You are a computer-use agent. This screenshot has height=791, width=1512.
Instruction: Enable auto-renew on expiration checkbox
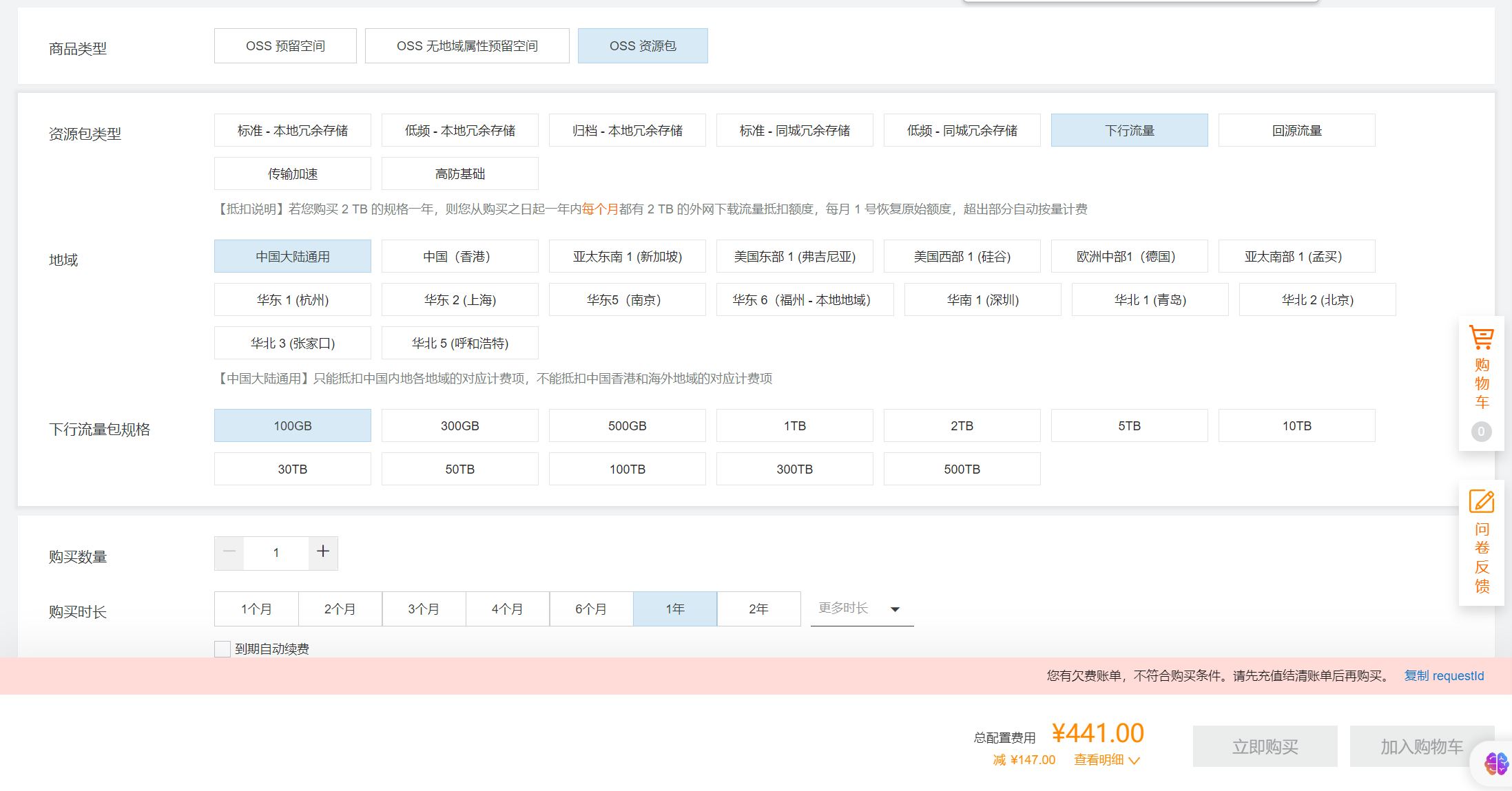point(222,648)
